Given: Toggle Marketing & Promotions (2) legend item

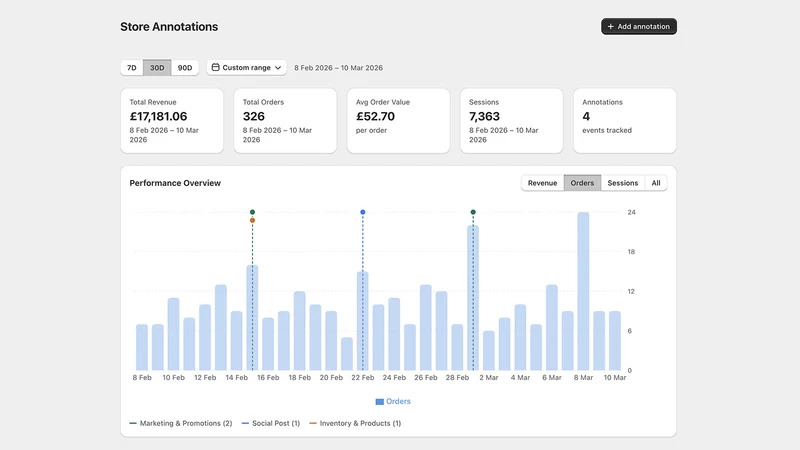Looking at the screenshot, I should (x=181, y=423).
